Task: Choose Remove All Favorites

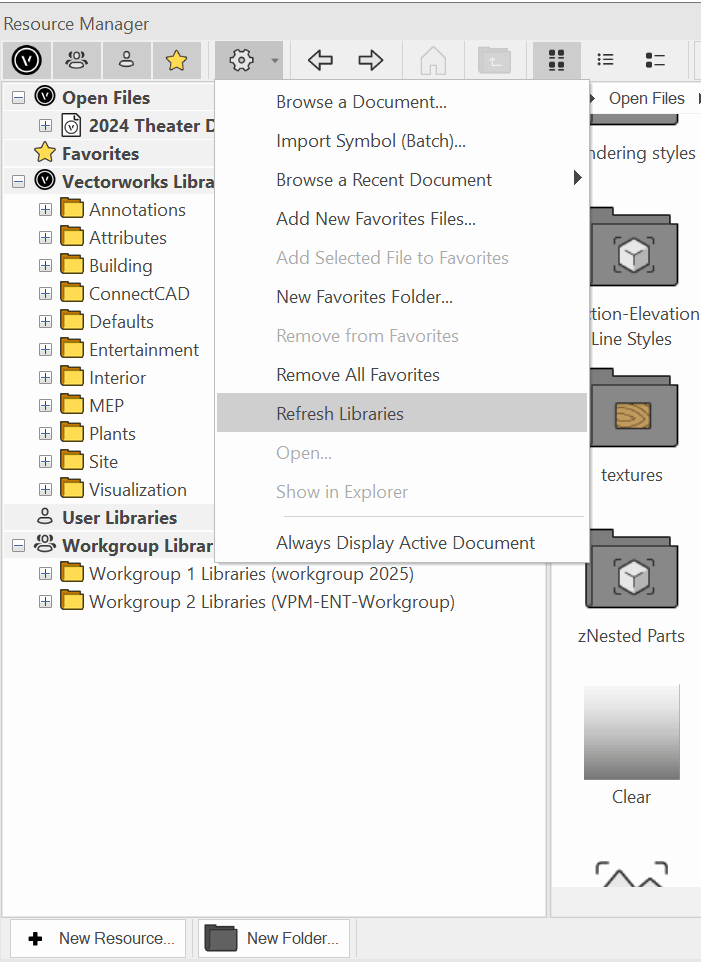Action: pos(402,375)
